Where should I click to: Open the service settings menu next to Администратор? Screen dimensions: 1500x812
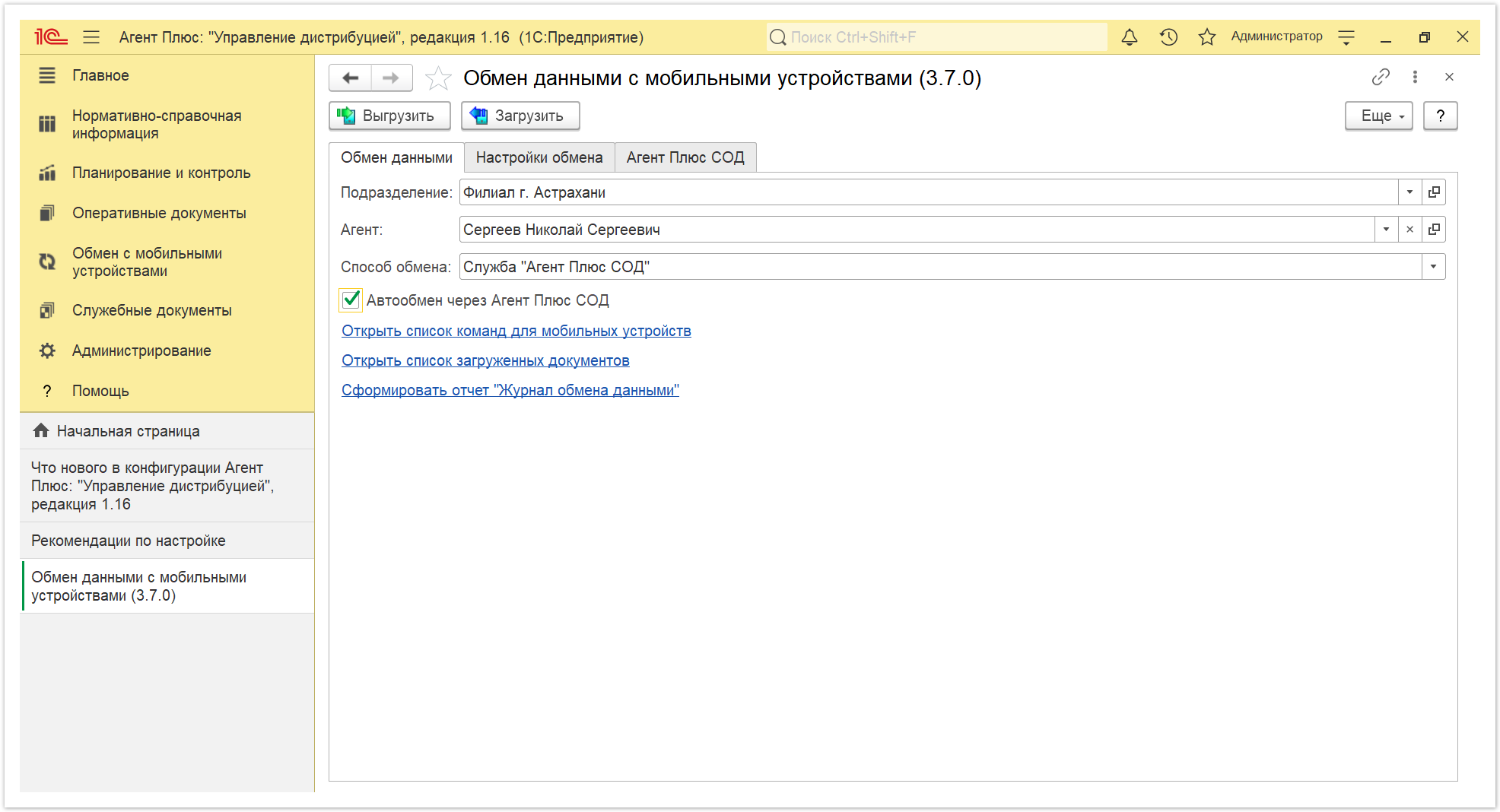tap(1346, 36)
